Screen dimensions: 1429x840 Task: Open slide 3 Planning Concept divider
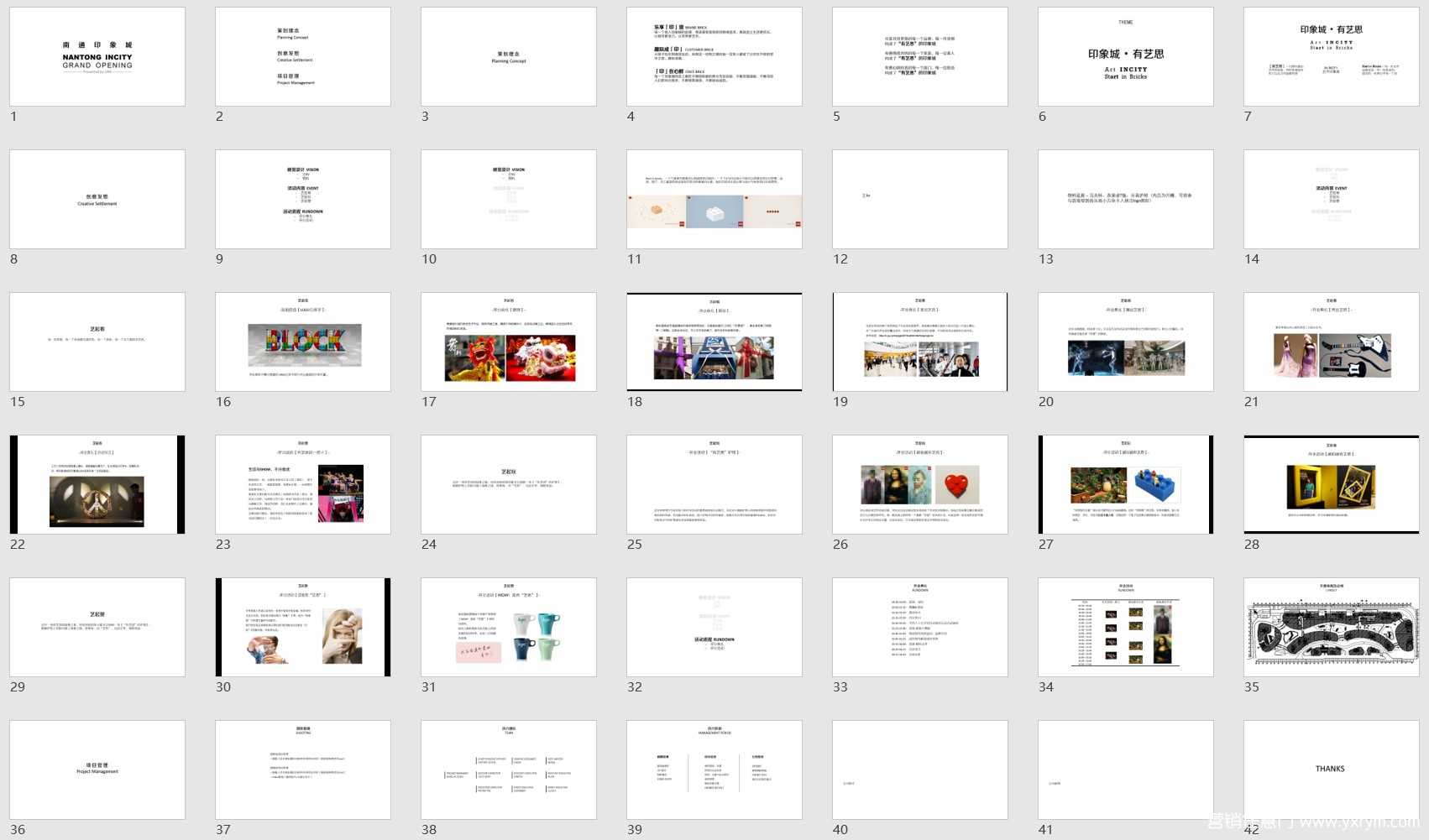pos(509,57)
